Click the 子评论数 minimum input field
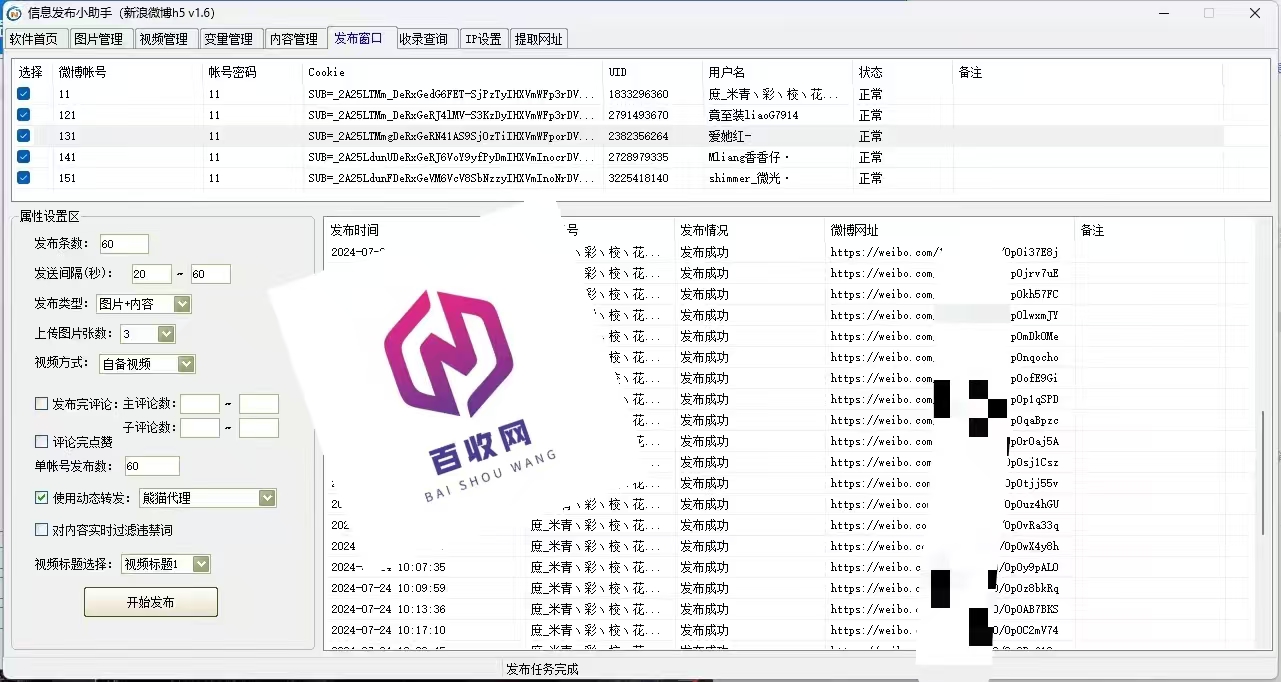 pyautogui.click(x=200, y=428)
